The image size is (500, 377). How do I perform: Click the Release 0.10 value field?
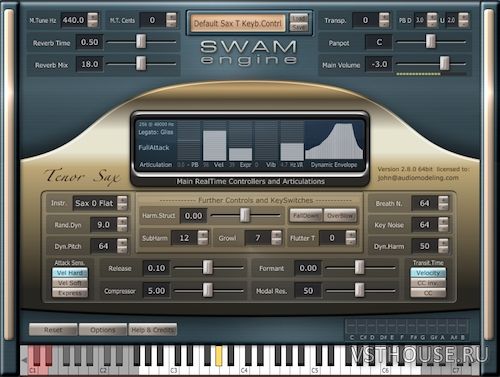156,268
